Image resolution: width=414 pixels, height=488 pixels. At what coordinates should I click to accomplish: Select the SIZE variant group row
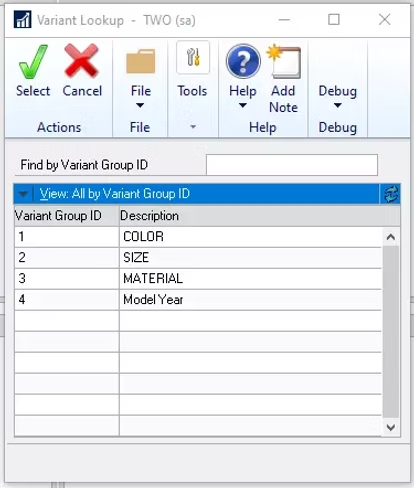(198, 258)
